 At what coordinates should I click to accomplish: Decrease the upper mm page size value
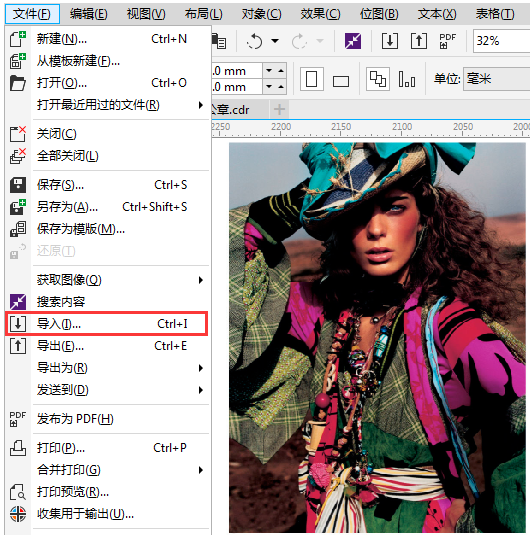(x=269, y=71)
